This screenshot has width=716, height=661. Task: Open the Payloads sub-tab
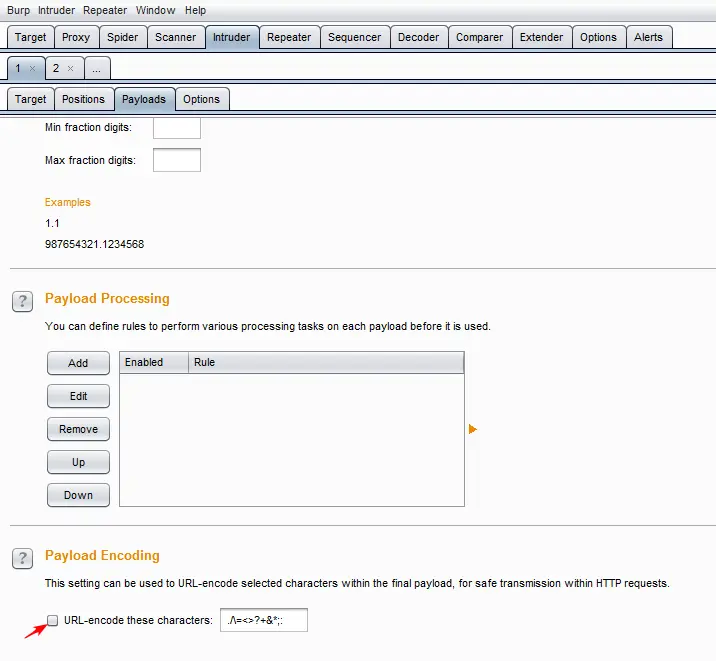[144, 99]
